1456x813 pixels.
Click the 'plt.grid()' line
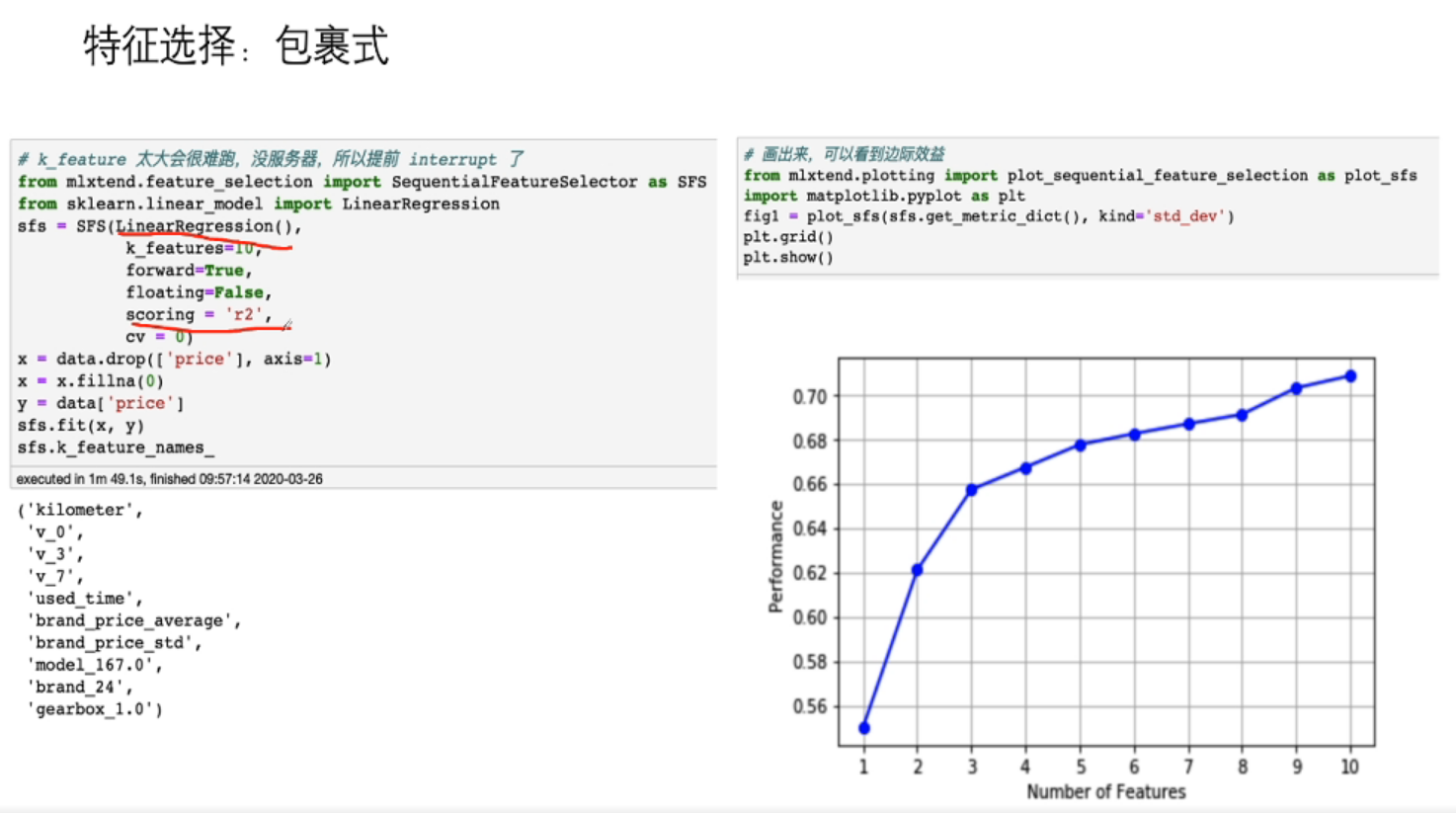tap(788, 237)
